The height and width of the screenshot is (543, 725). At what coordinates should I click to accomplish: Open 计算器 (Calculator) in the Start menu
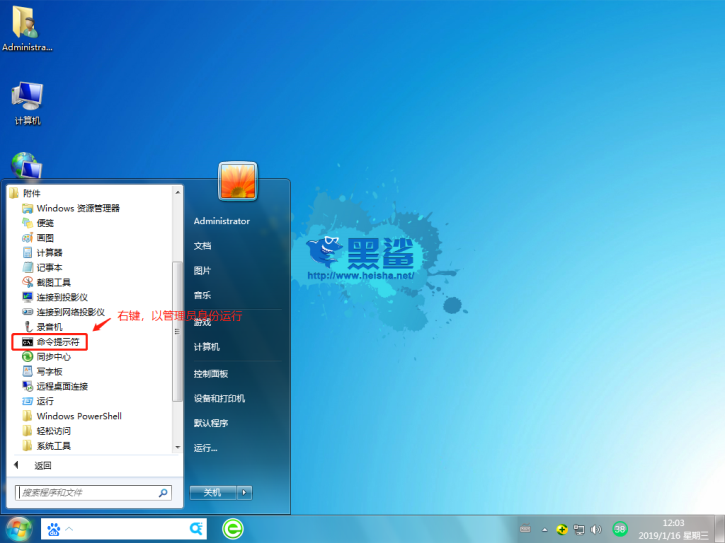click(49, 253)
